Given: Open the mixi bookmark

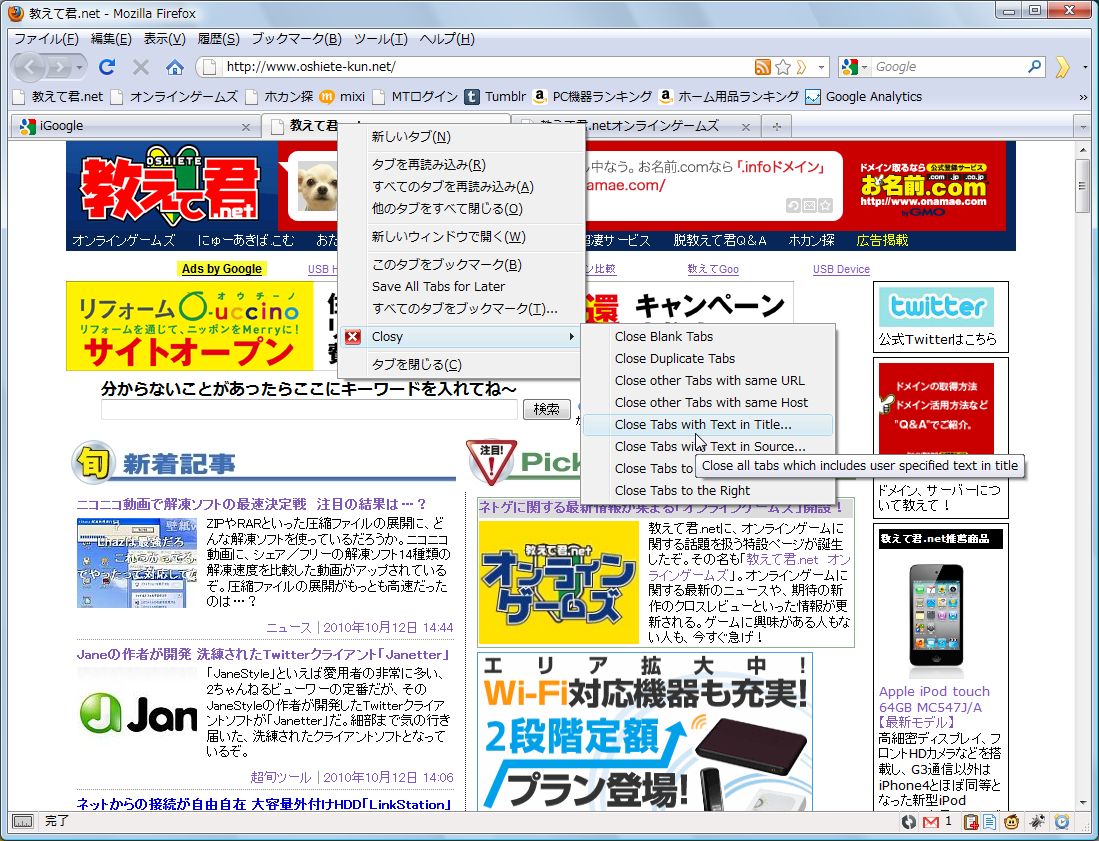Looking at the screenshot, I should coord(343,97).
